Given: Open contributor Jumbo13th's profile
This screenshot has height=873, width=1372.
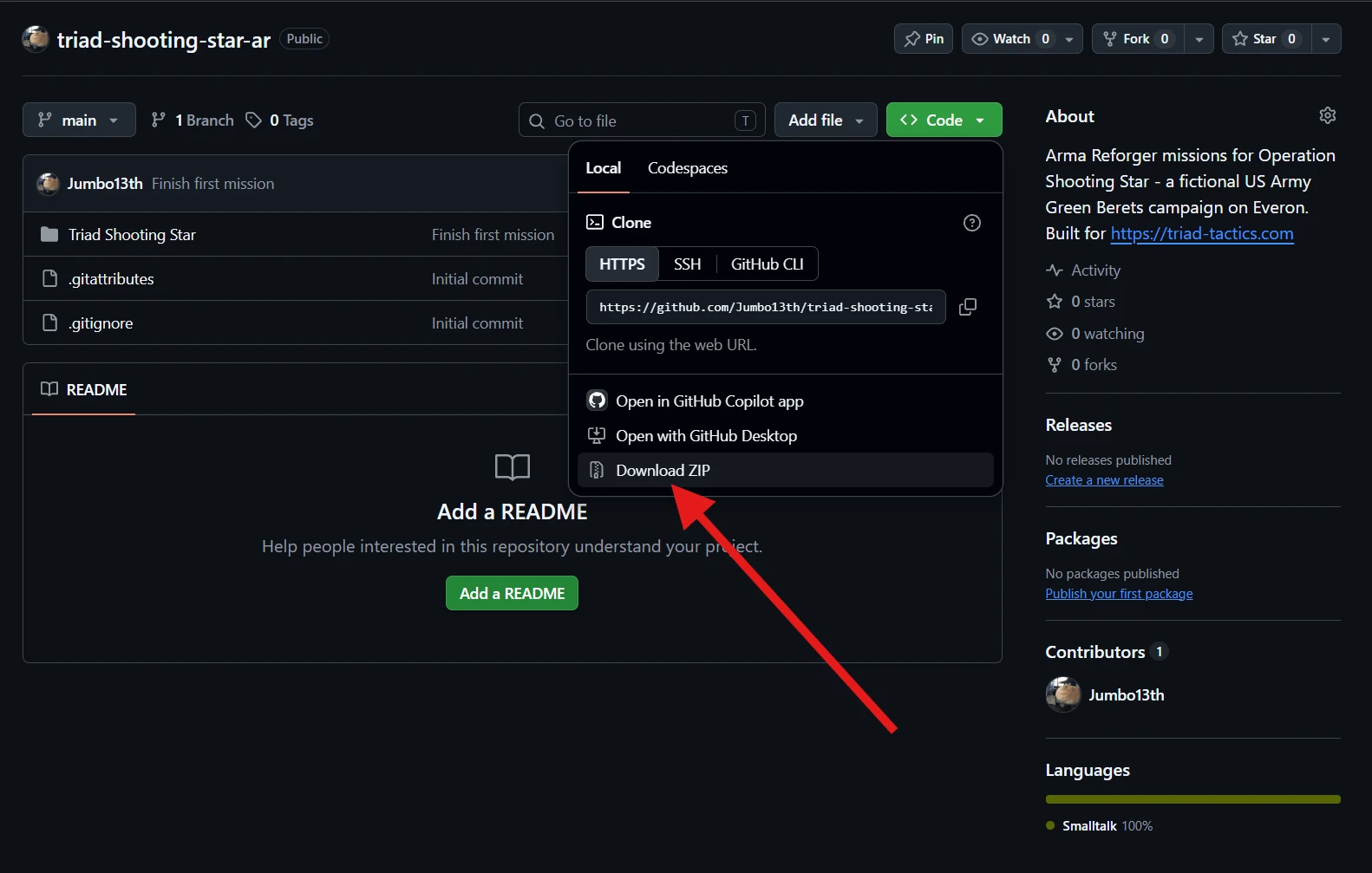Looking at the screenshot, I should click(1127, 695).
